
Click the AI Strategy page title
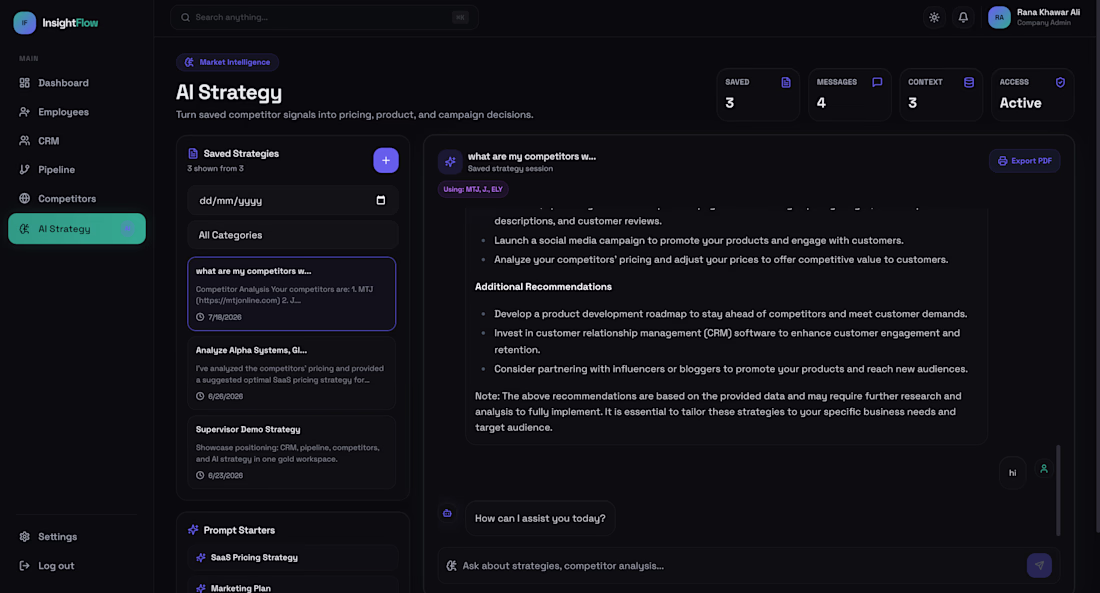click(229, 92)
